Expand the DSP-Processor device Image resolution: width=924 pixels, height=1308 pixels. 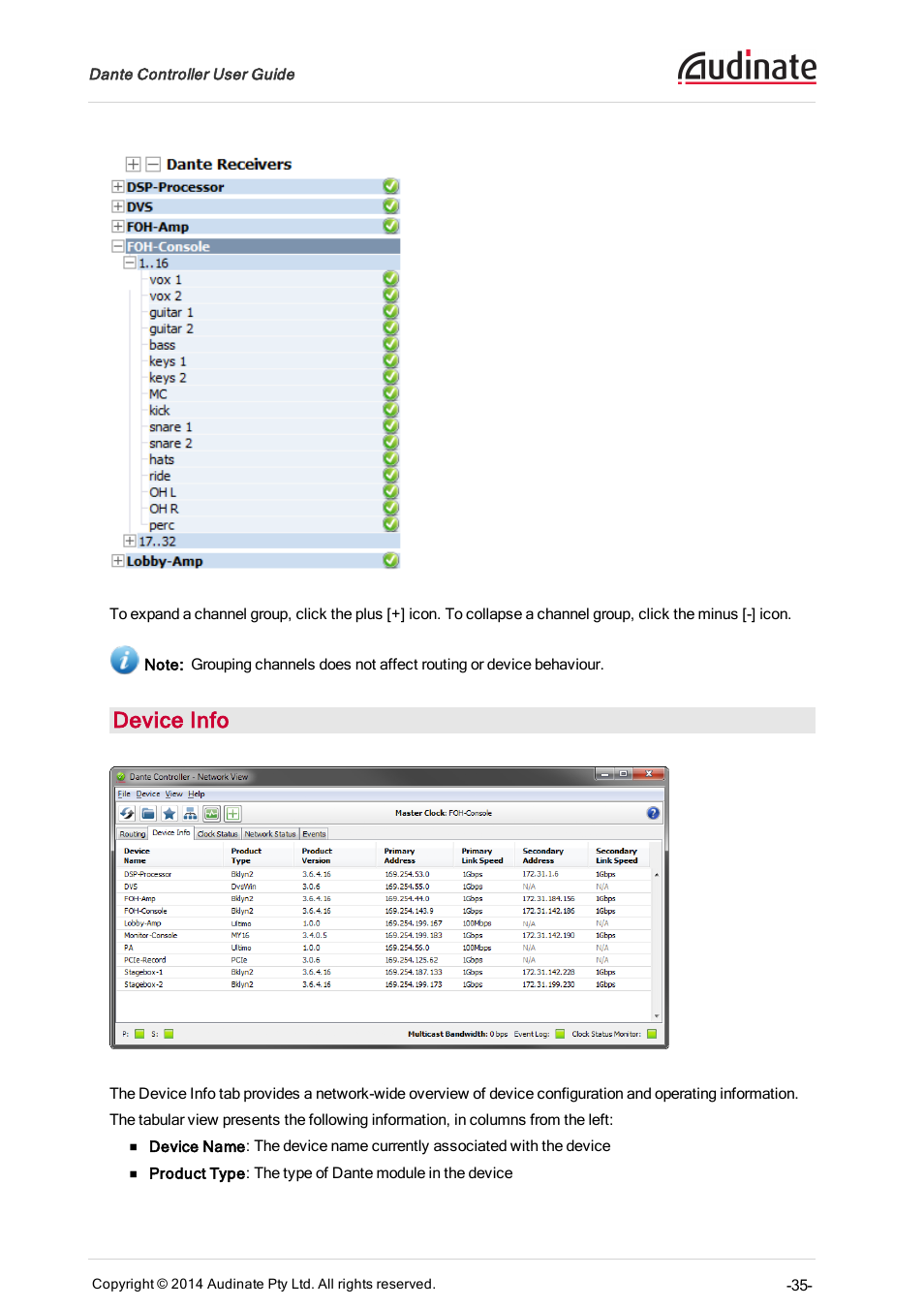click(118, 187)
